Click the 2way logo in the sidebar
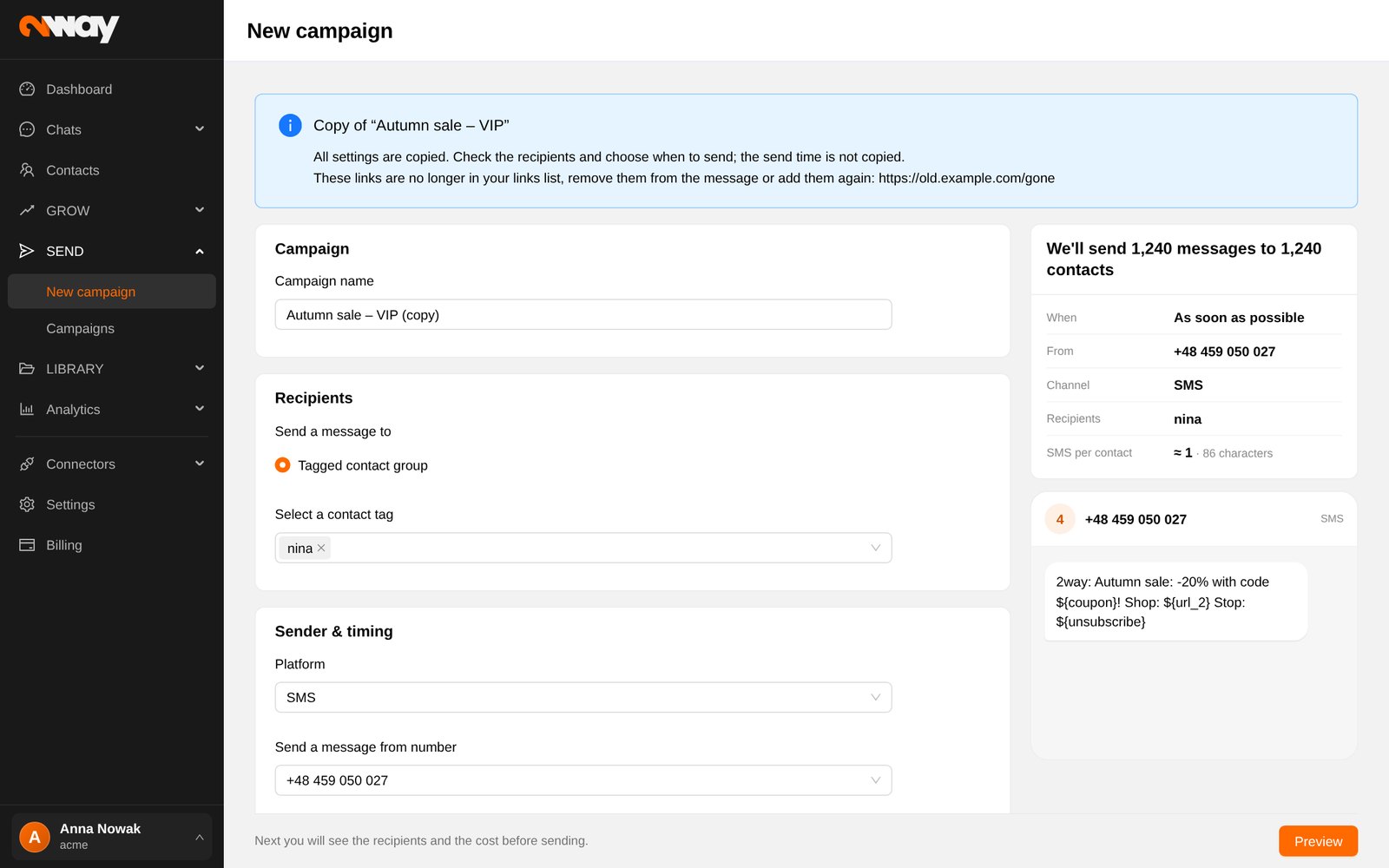 tap(69, 28)
